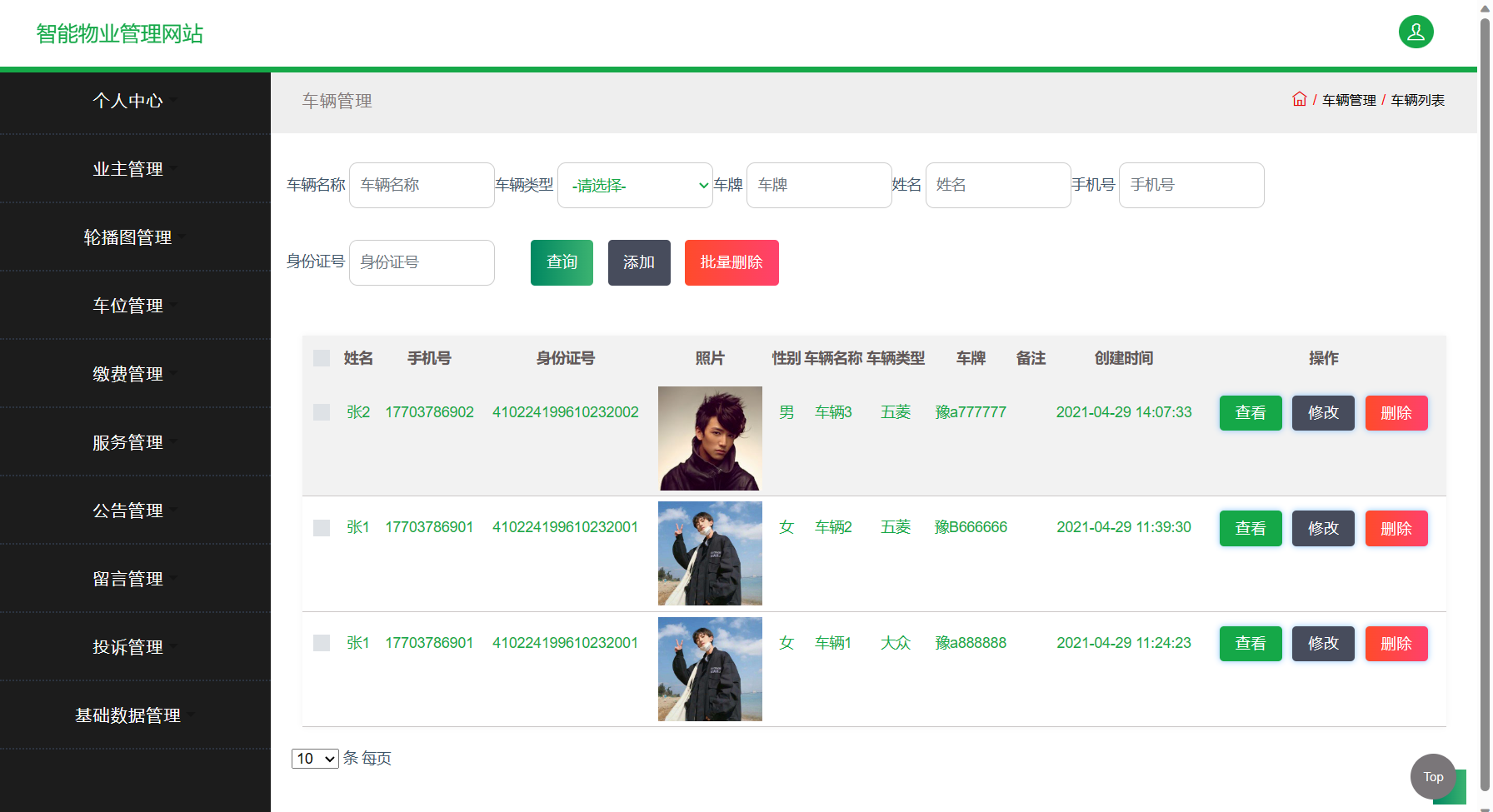Click the home icon in the breadcrumb
The image size is (1493, 812).
pos(1300,99)
